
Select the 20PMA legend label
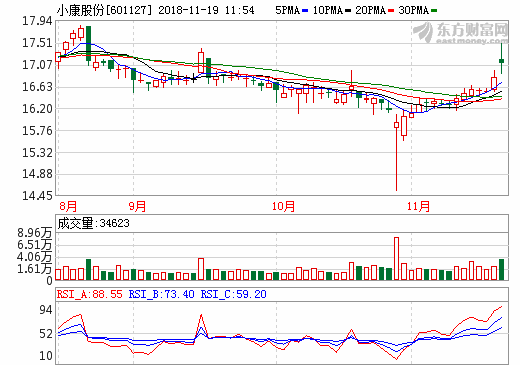371,10
